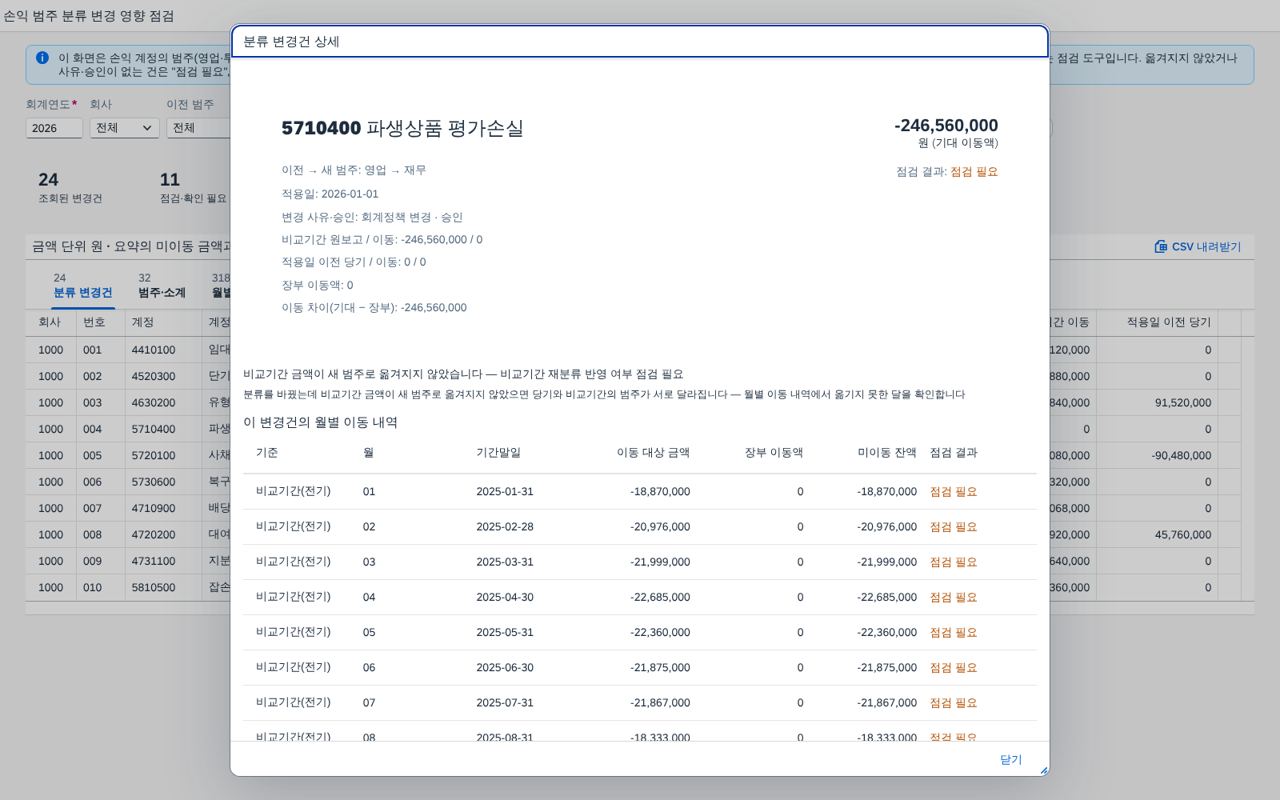Screen dimensions: 1280x800
Task: Click 이동 대상 금액 column header
Action: (653, 453)
